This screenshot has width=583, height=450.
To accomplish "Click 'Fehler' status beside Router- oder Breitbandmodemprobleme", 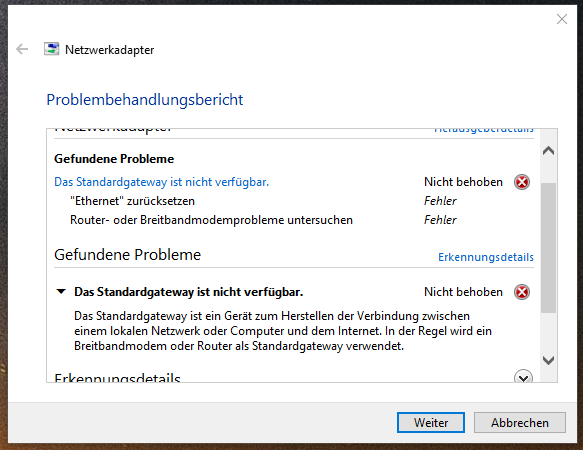I will point(440,220).
